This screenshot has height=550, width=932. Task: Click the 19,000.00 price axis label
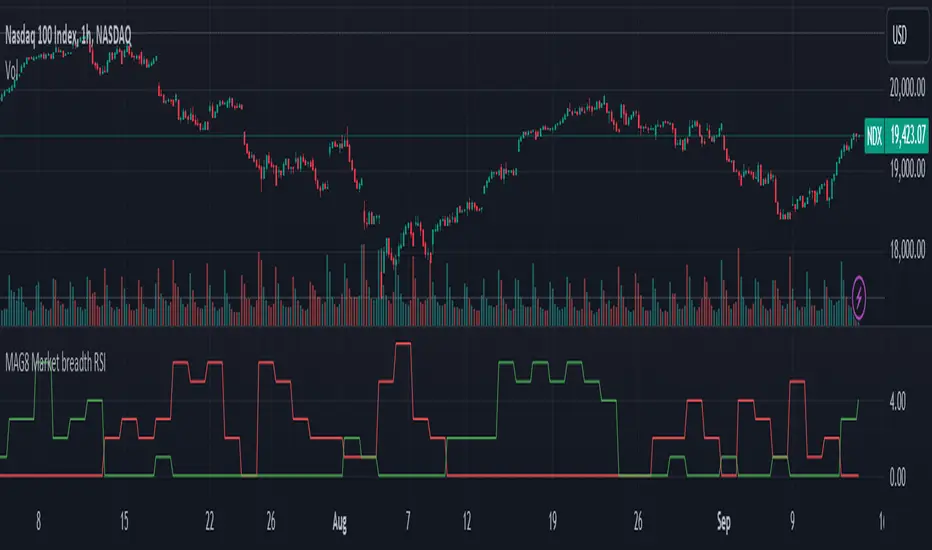click(x=907, y=169)
